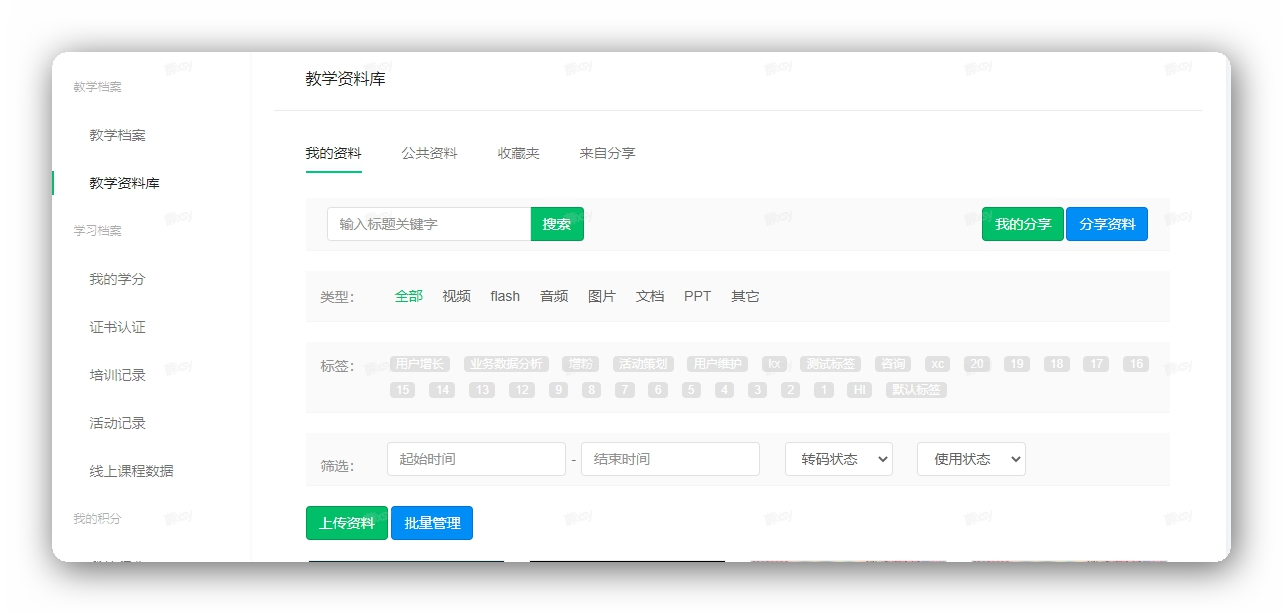The image size is (1283, 614).
Task: 切换到公共资料选项卡
Action: tap(429, 152)
